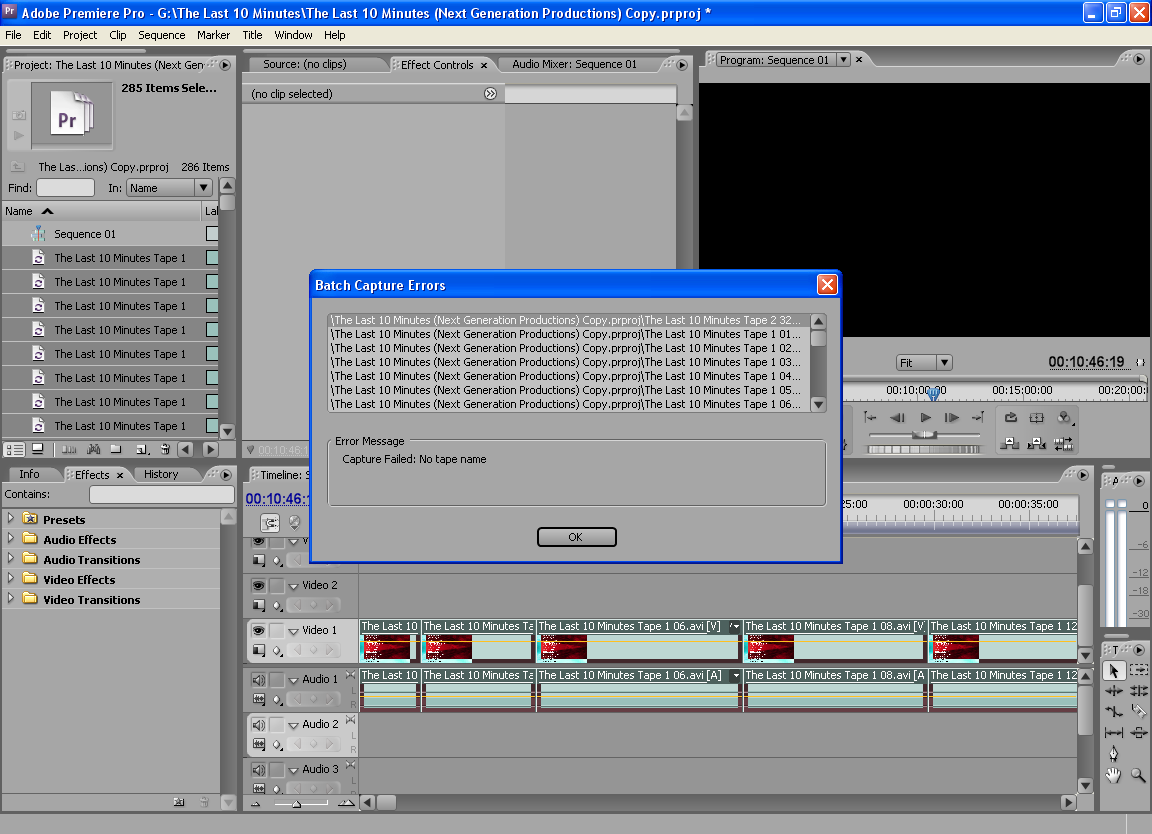Hide the Video 1 track eye toggle
1152x834 pixels.
258,630
